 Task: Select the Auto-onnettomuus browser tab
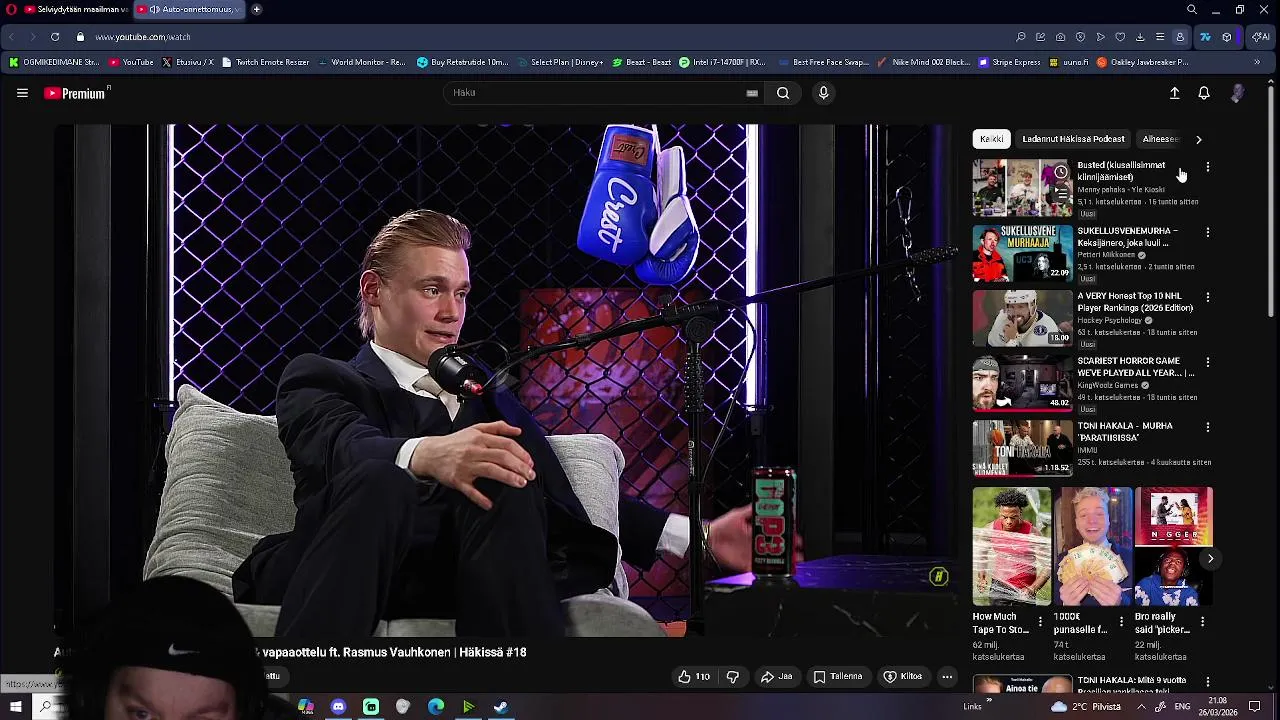[190, 9]
